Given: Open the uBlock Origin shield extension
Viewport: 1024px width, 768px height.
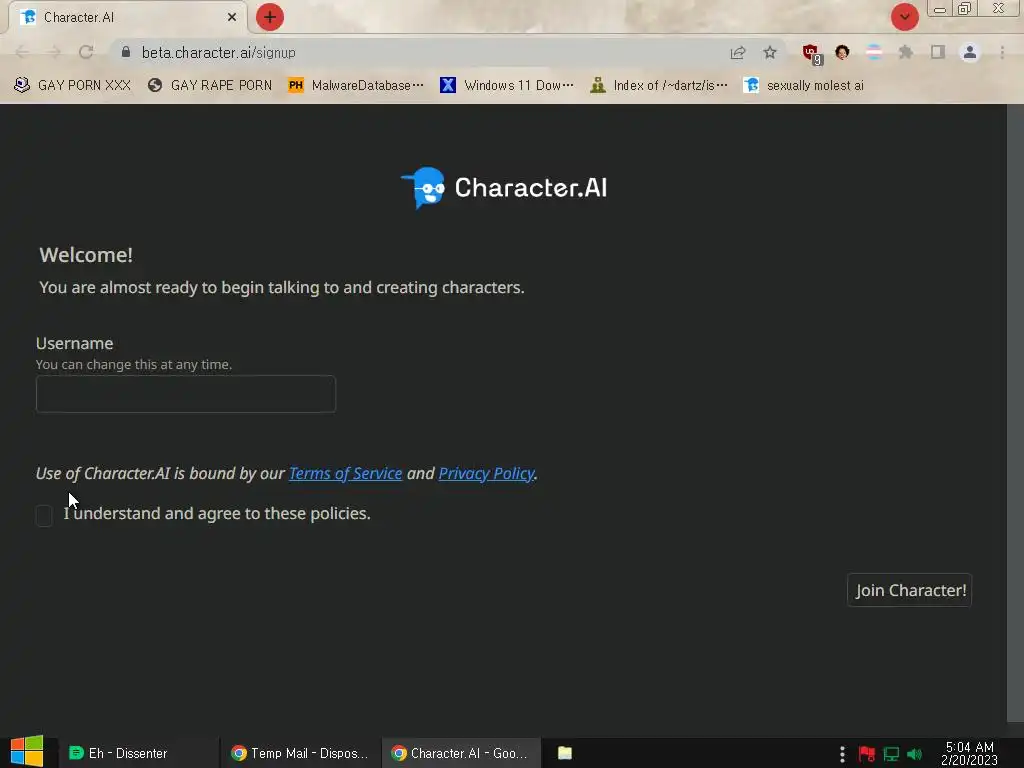Looking at the screenshot, I should coord(812,54).
